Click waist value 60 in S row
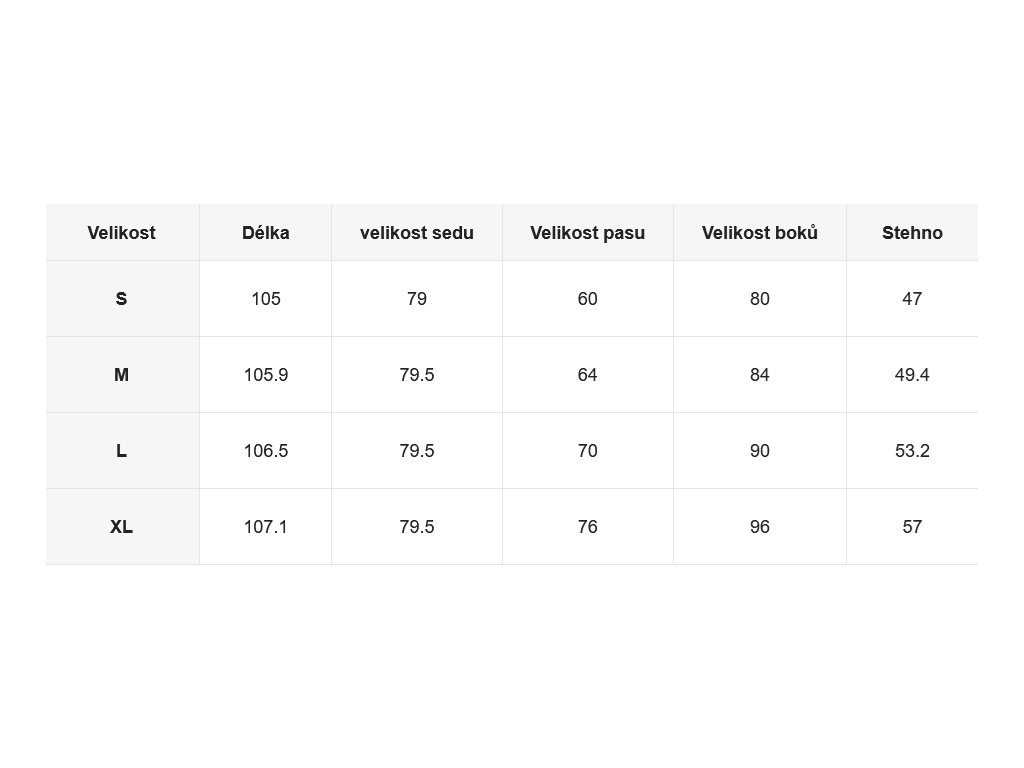Screen dimensions: 1024x768 pyautogui.click(x=588, y=299)
